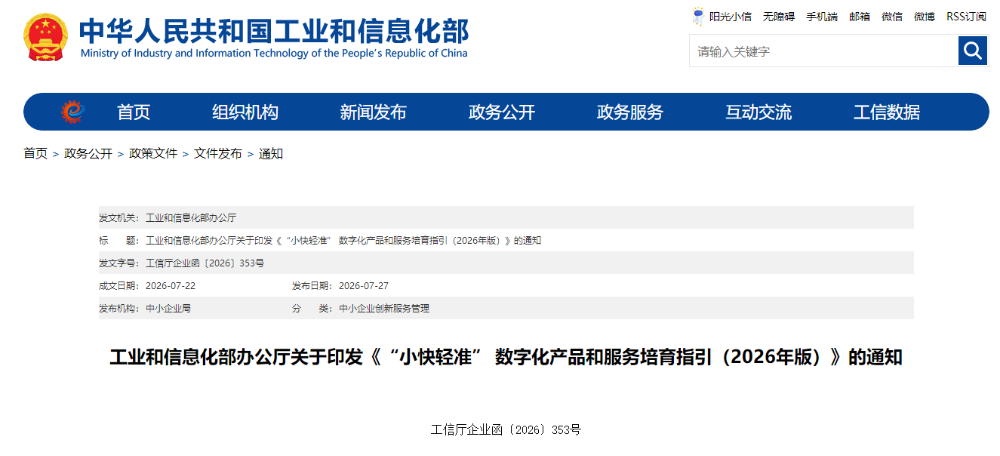The image size is (1000, 456).
Task: Click the 发布机构 label
Action: tap(121, 308)
